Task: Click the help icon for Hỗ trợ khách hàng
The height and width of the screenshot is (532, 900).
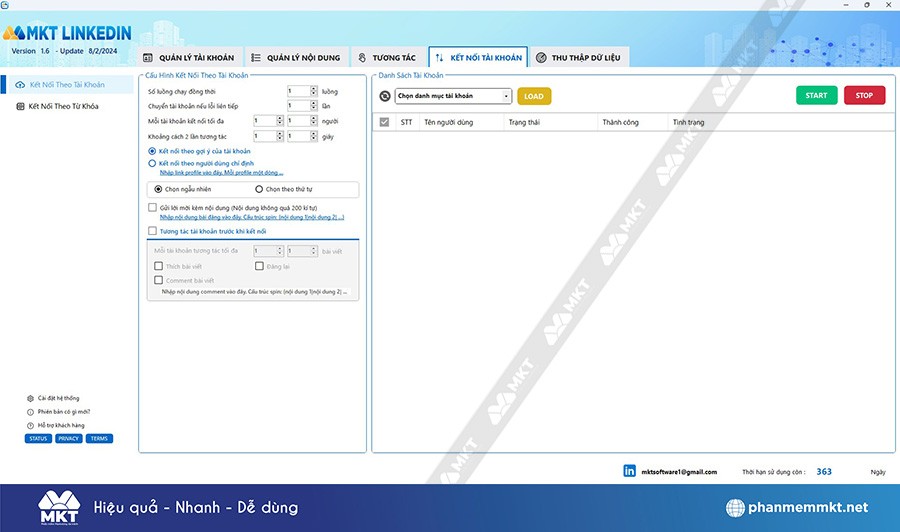Action: click(x=30, y=425)
